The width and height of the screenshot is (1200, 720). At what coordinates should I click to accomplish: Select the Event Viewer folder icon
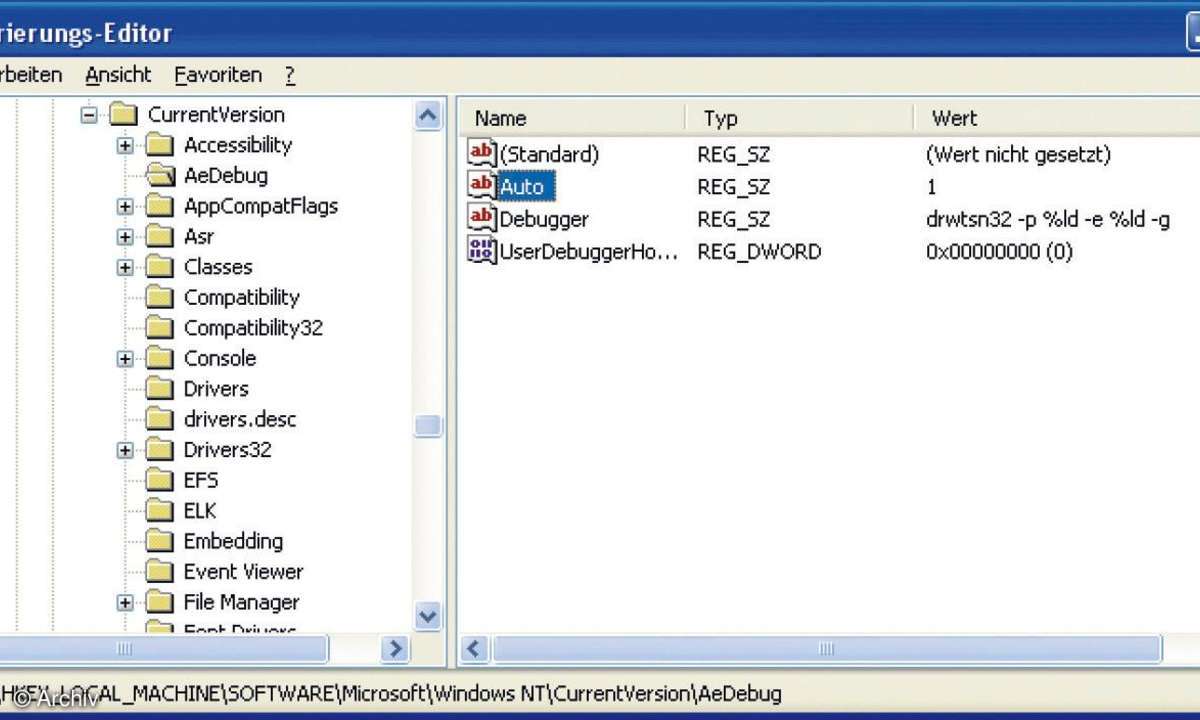point(160,571)
